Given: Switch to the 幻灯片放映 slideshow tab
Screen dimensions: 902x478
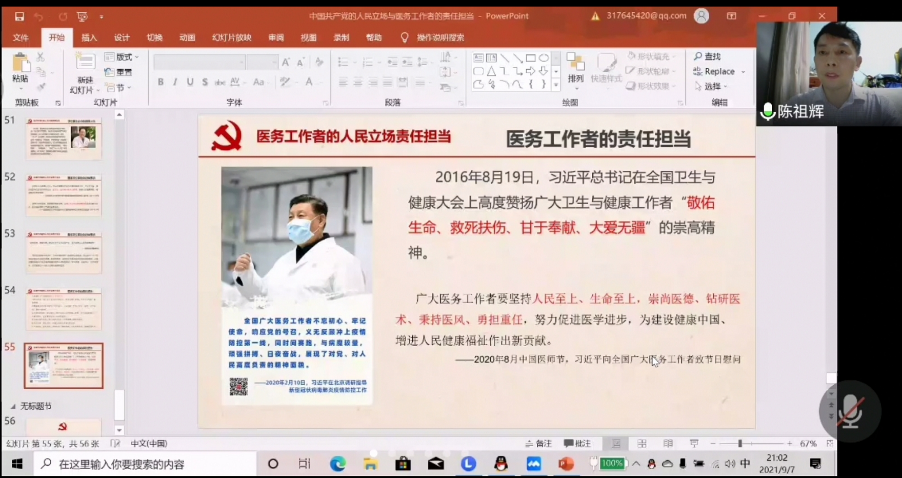Looking at the screenshot, I should pyautogui.click(x=231, y=37).
